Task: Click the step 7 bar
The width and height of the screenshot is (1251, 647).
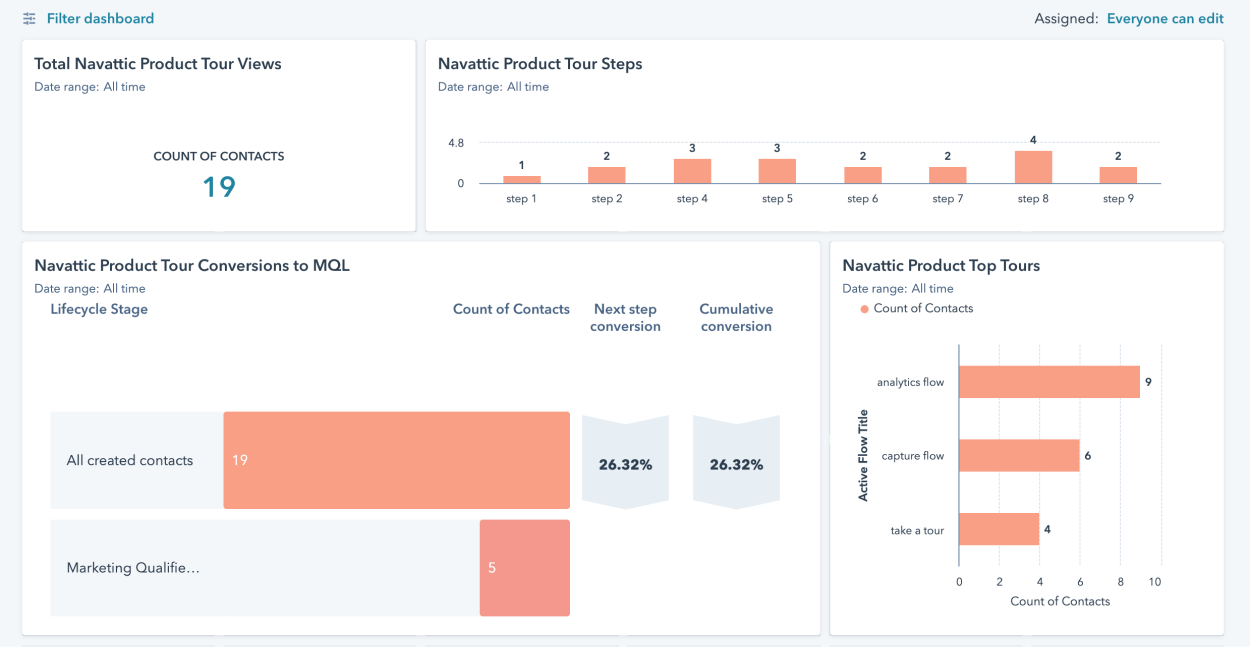Action: (x=948, y=175)
